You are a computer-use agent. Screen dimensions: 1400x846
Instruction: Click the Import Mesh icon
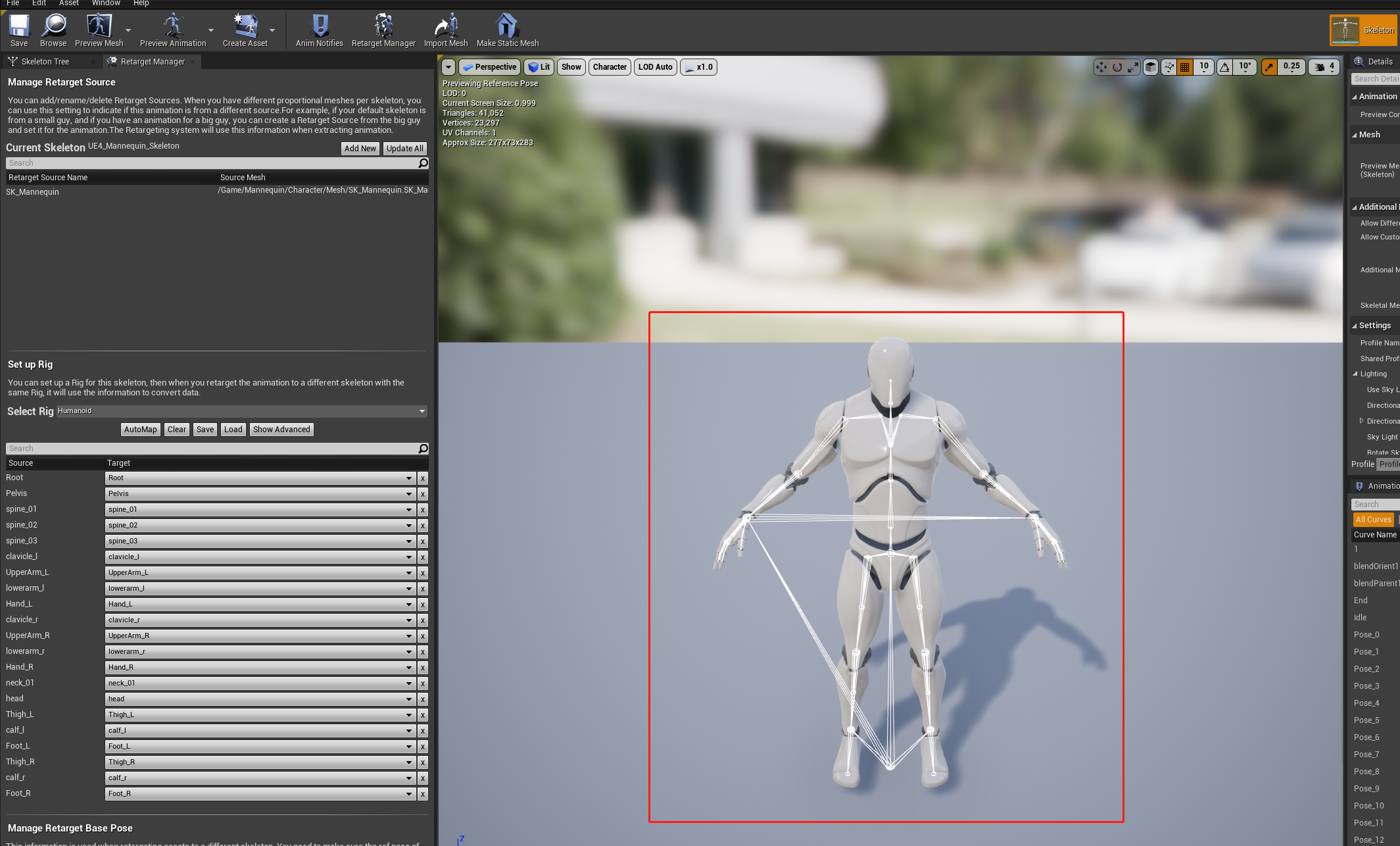(x=446, y=31)
